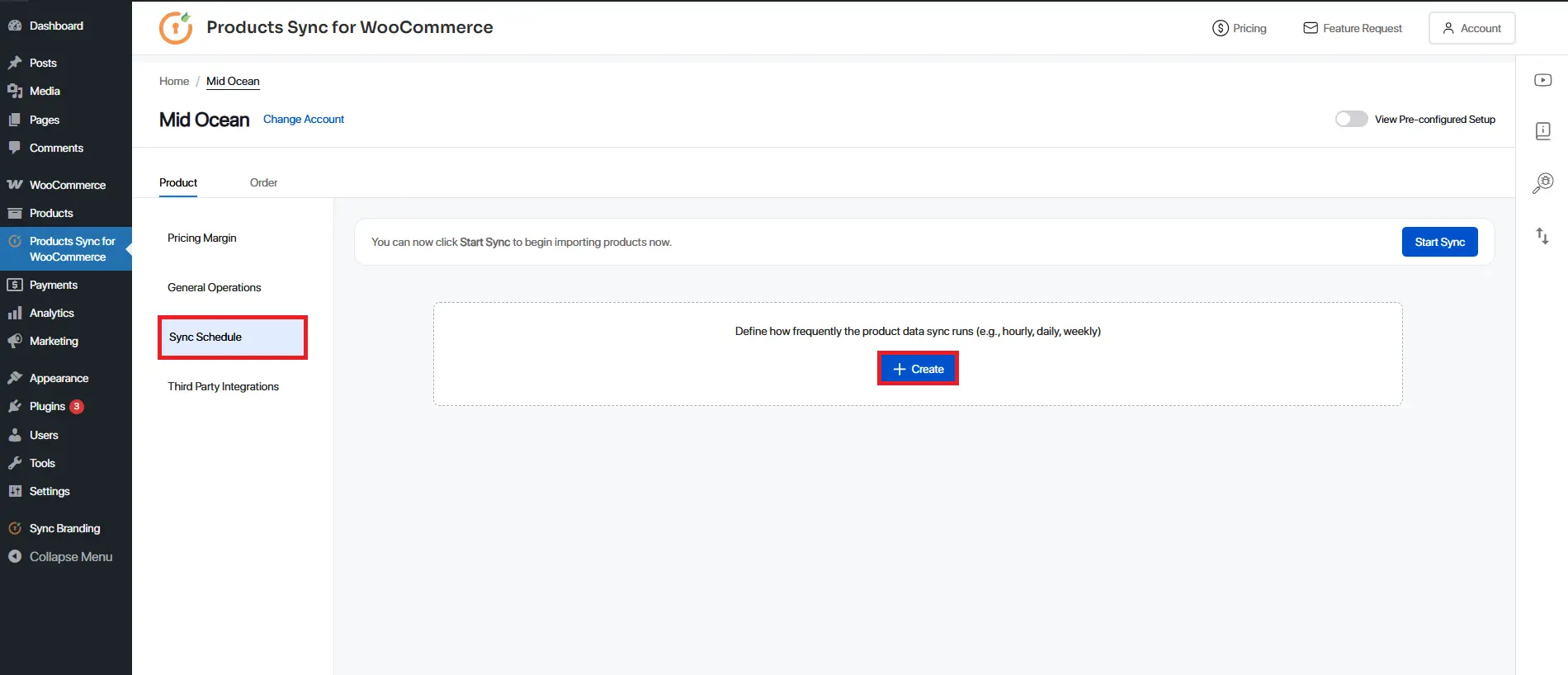Click the Tools wrench icon
This screenshot has width=1568, height=675.
coord(15,463)
